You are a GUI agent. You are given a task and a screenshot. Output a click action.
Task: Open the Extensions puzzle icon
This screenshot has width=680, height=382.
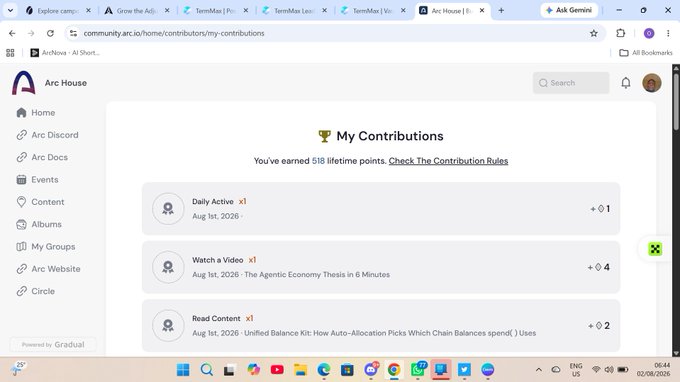pos(621,33)
